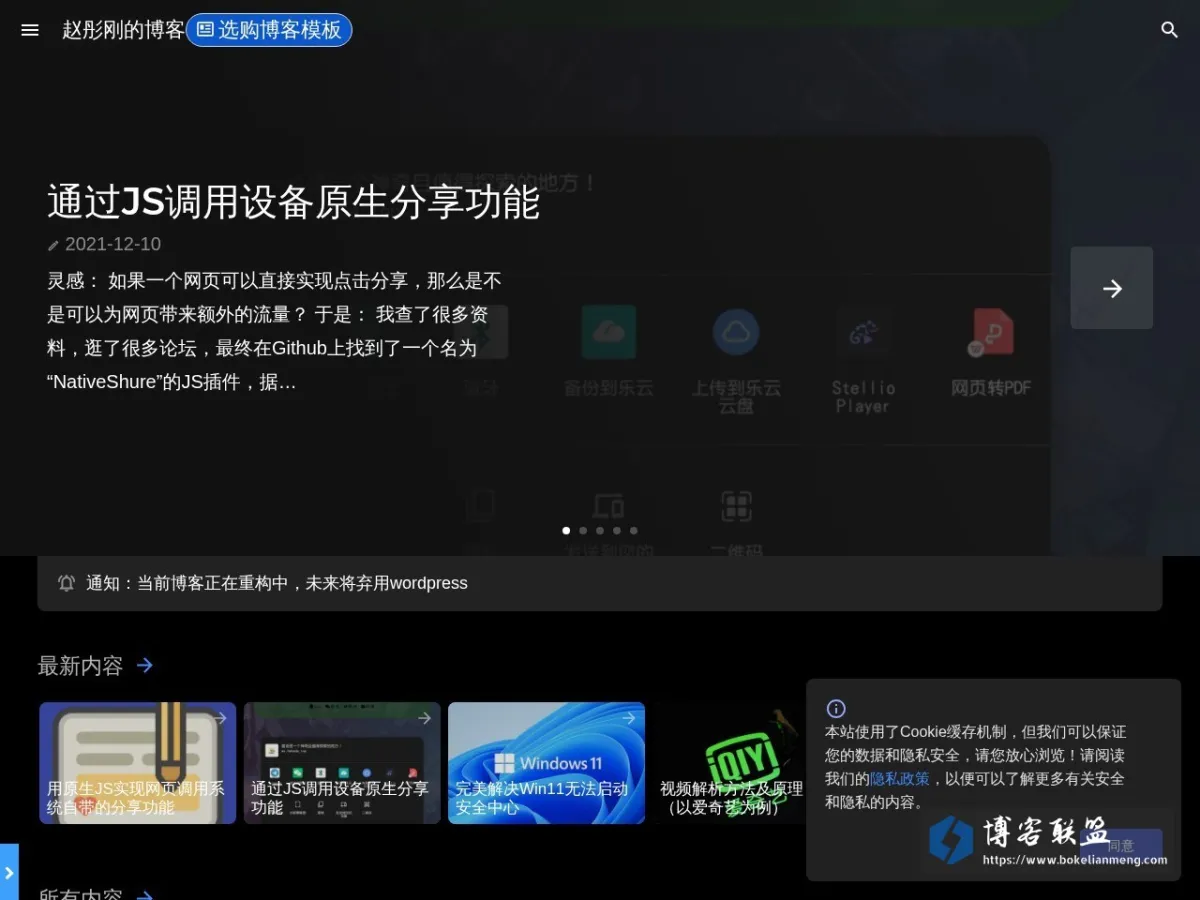Click arrow icon on Win11 card
1200x900 pixels.
coord(629,718)
